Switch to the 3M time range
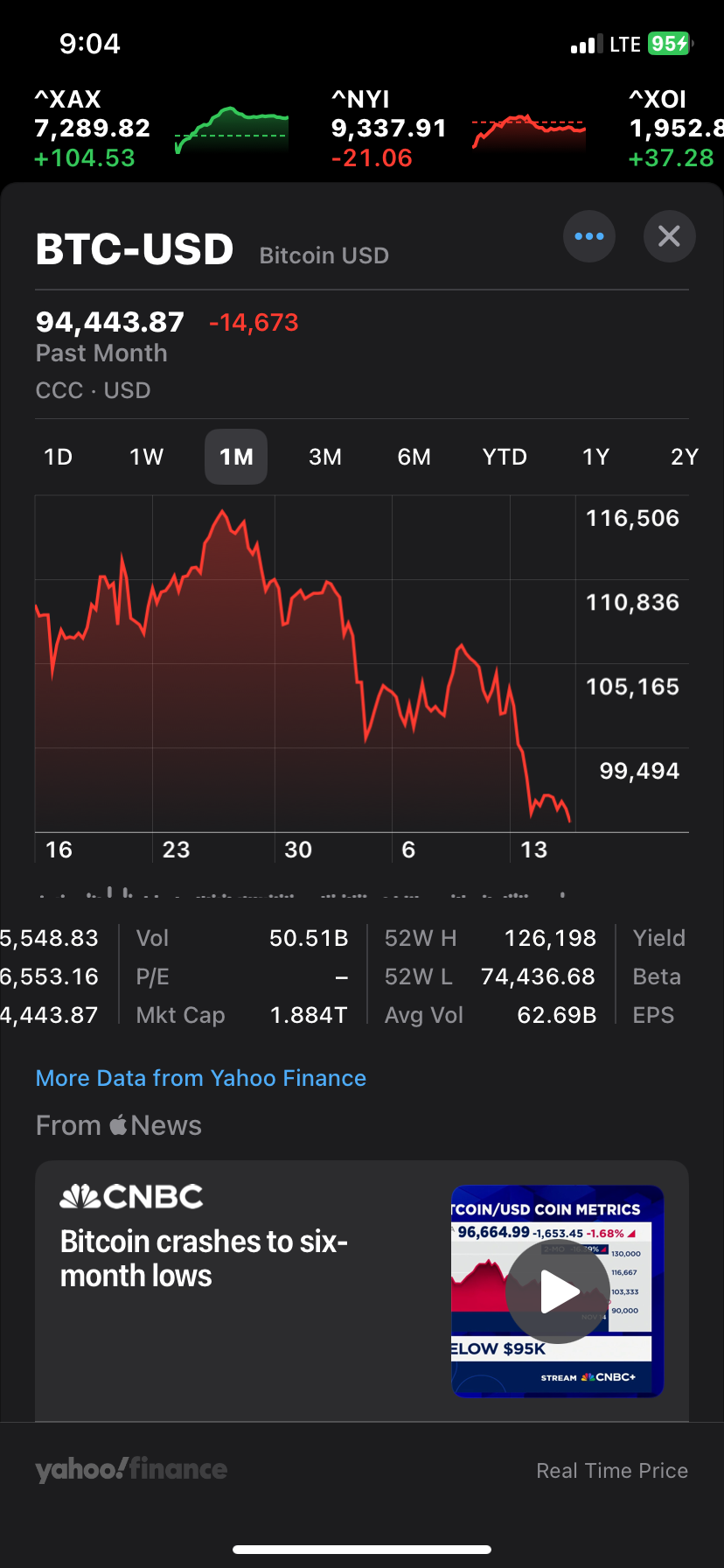724x1568 pixels. click(x=325, y=457)
